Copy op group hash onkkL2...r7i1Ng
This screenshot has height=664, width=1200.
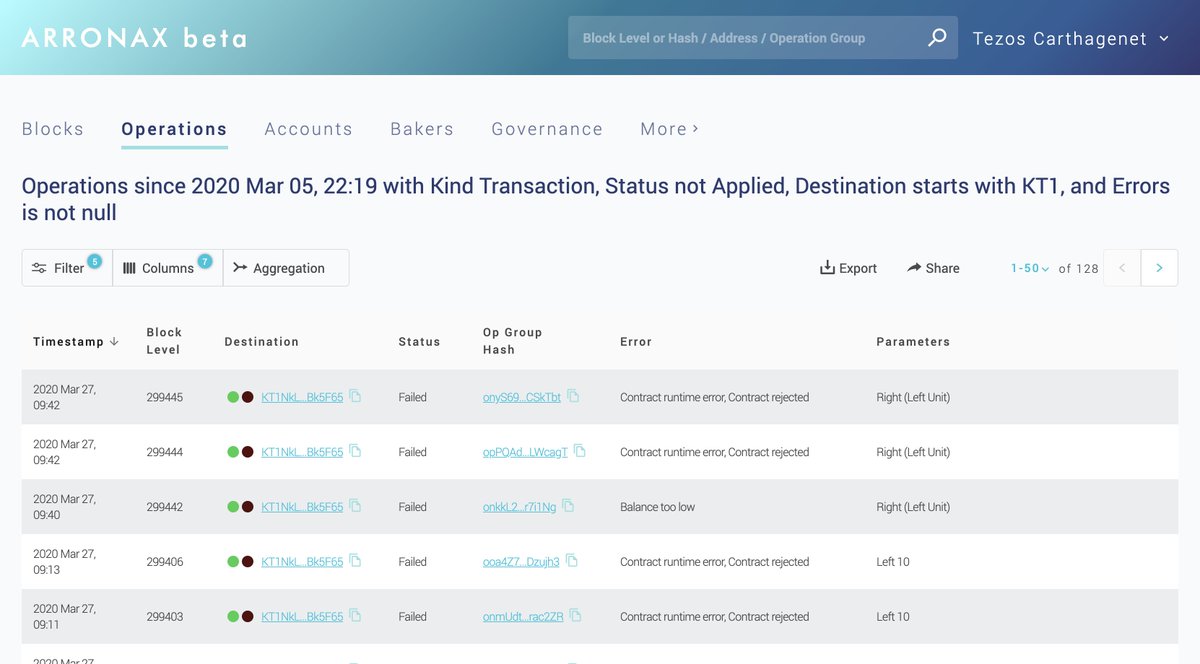click(568, 506)
